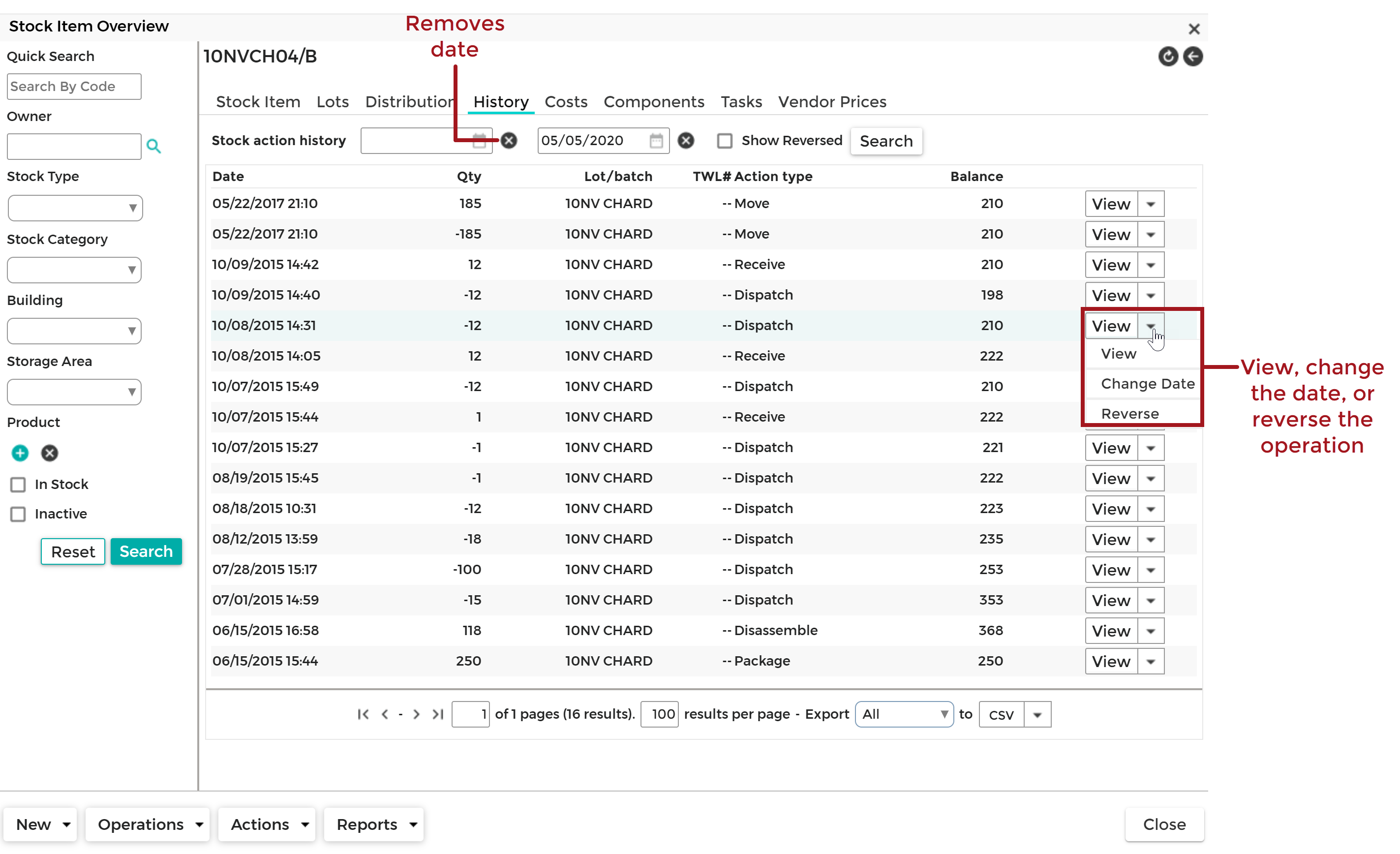This screenshot has height=854, width=1400.
Task: Click the Close button at bottom
Action: pyautogui.click(x=1164, y=824)
